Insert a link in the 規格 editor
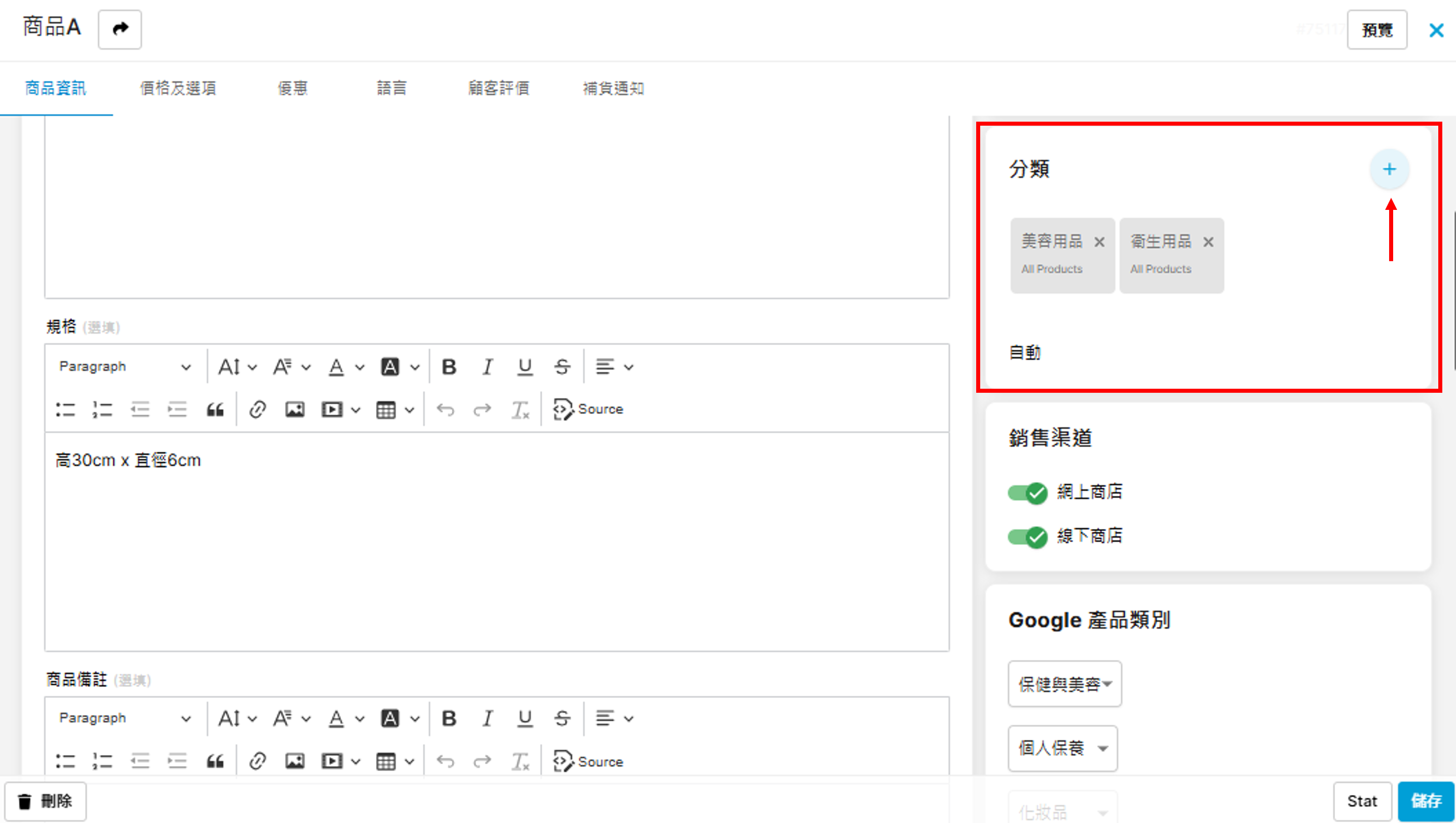Image resolution: width=1456 pixels, height=823 pixels. point(257,409)
